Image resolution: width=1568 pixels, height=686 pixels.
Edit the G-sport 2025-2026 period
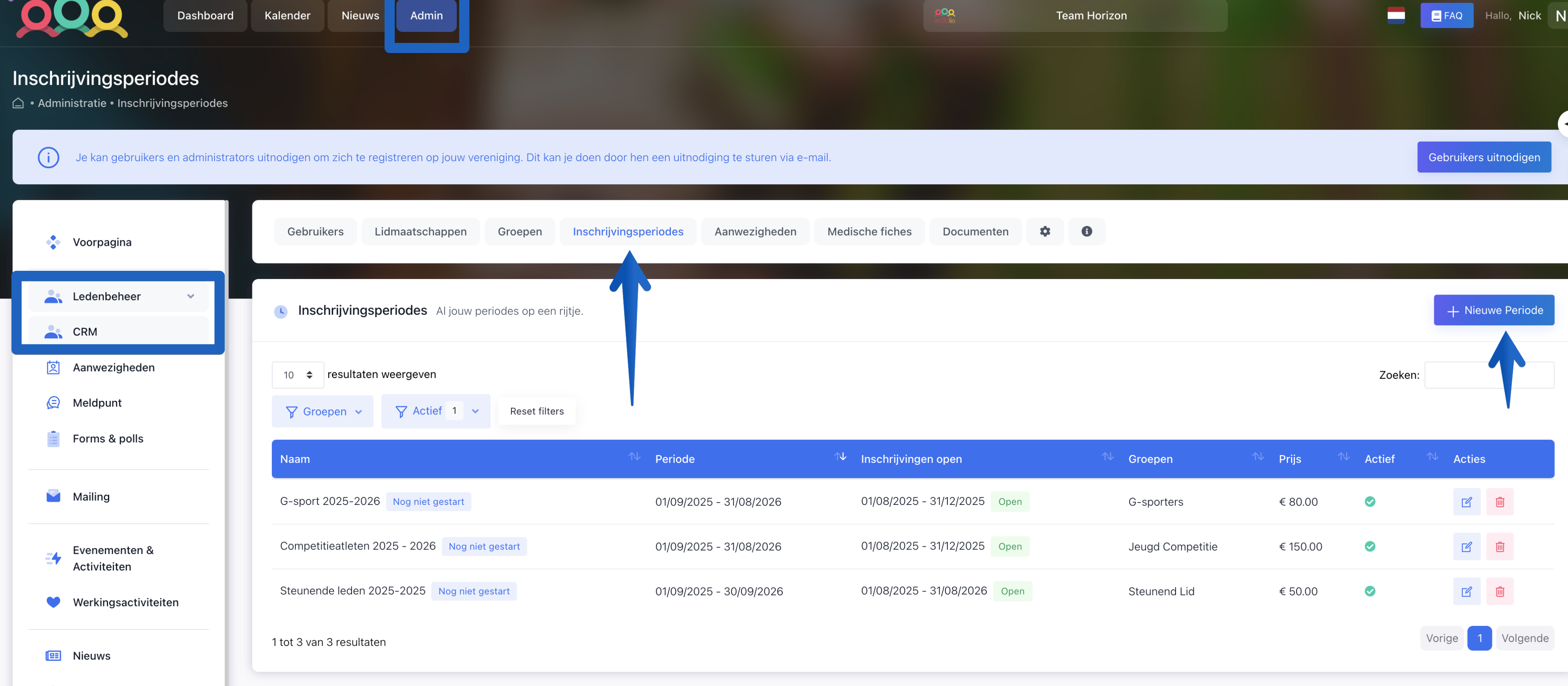tap(1466, 502)
